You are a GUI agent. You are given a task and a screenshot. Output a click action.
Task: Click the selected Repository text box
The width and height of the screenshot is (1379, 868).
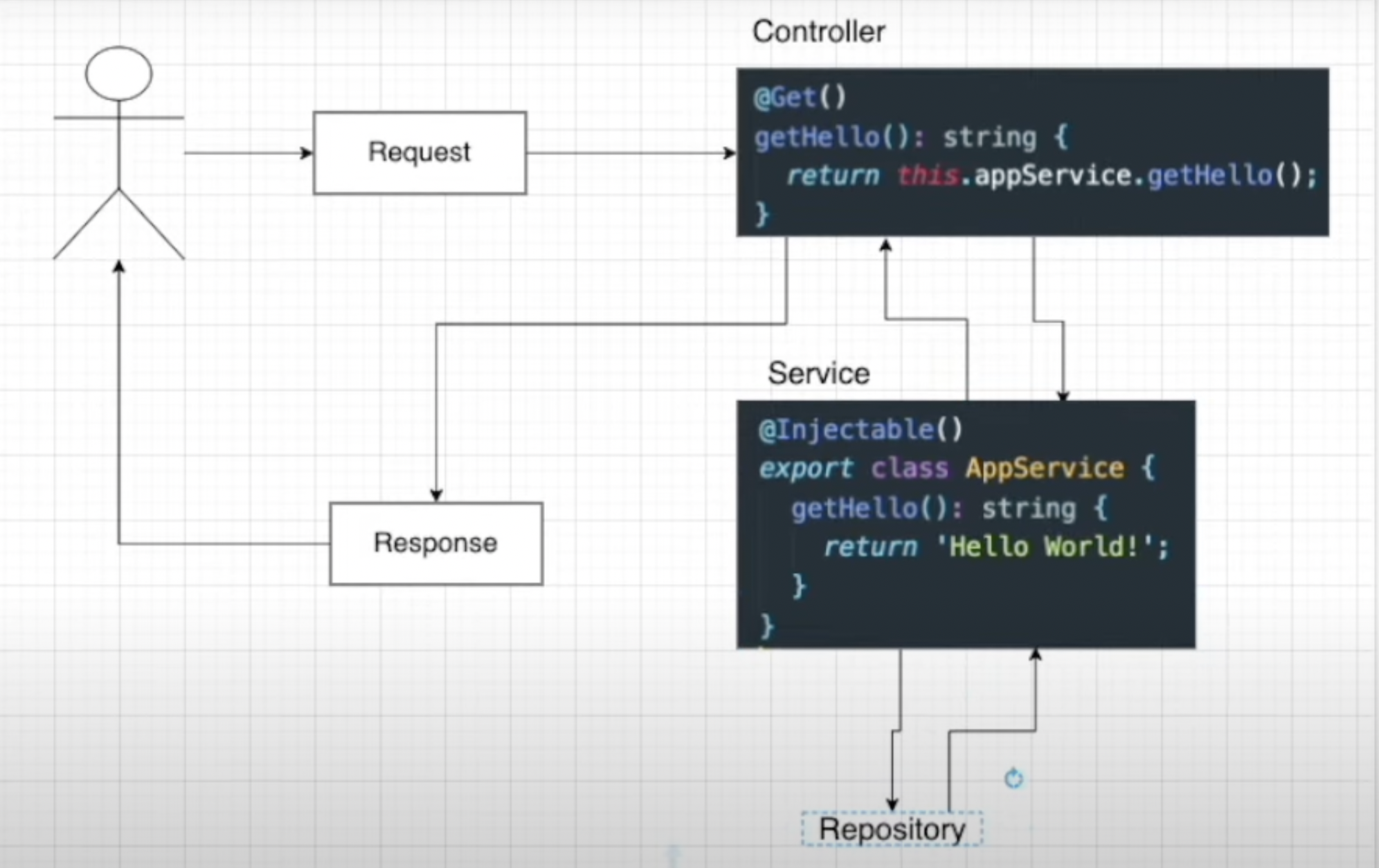tap(892, 829)
